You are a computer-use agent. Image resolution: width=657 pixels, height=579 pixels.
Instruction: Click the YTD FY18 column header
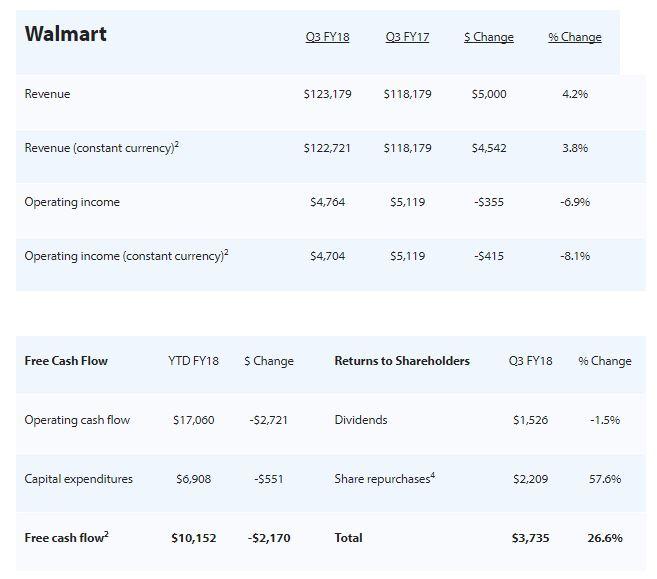coord(193,361)
